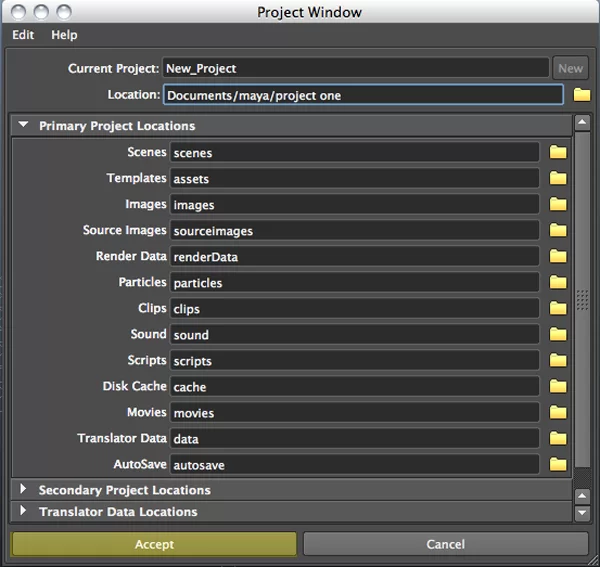Viewport: 600px width, 567px height.
Task: Click the Current Project name field
Action: tap(355, 68)
